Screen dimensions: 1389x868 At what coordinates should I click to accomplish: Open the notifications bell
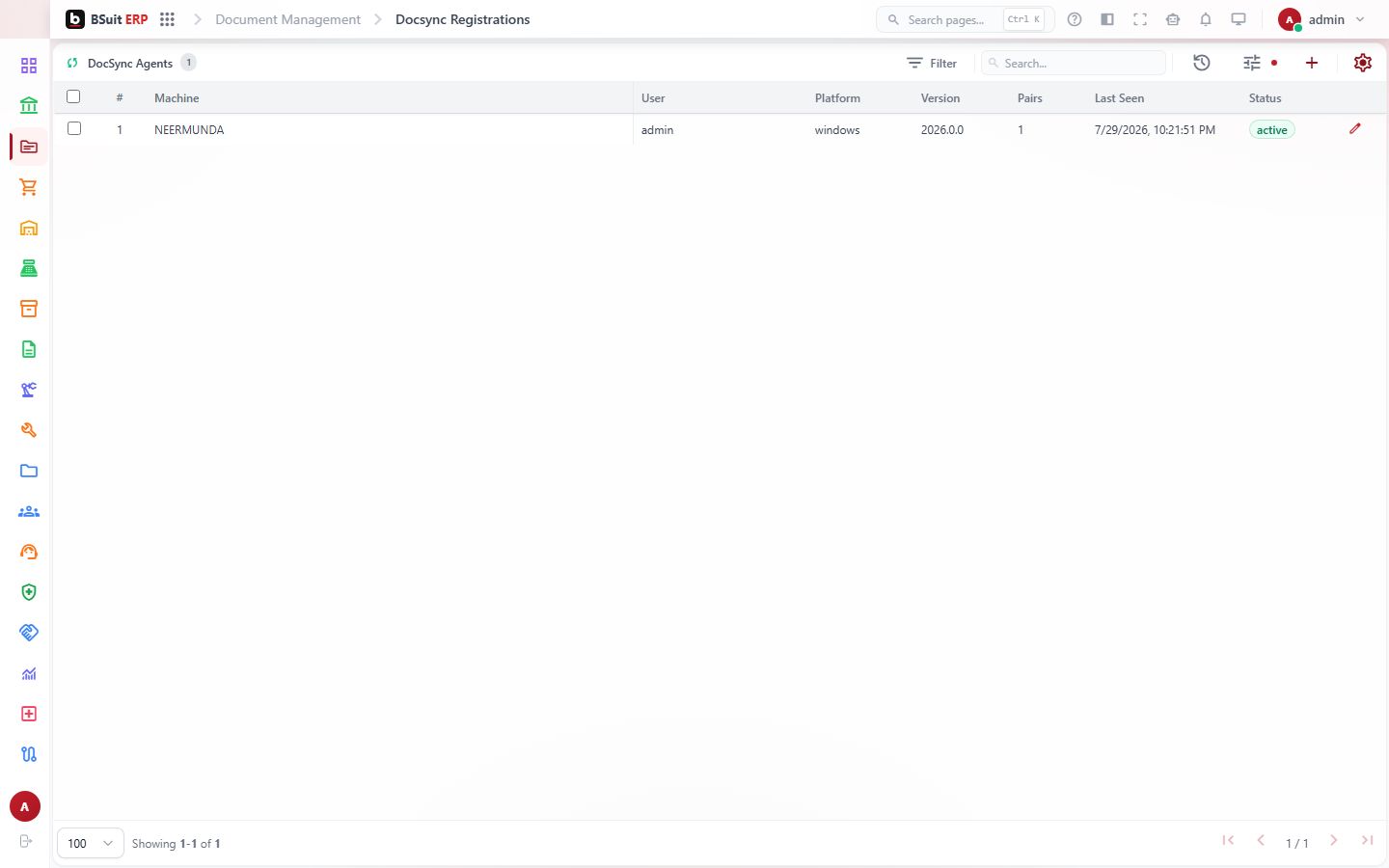[1206, 19]
